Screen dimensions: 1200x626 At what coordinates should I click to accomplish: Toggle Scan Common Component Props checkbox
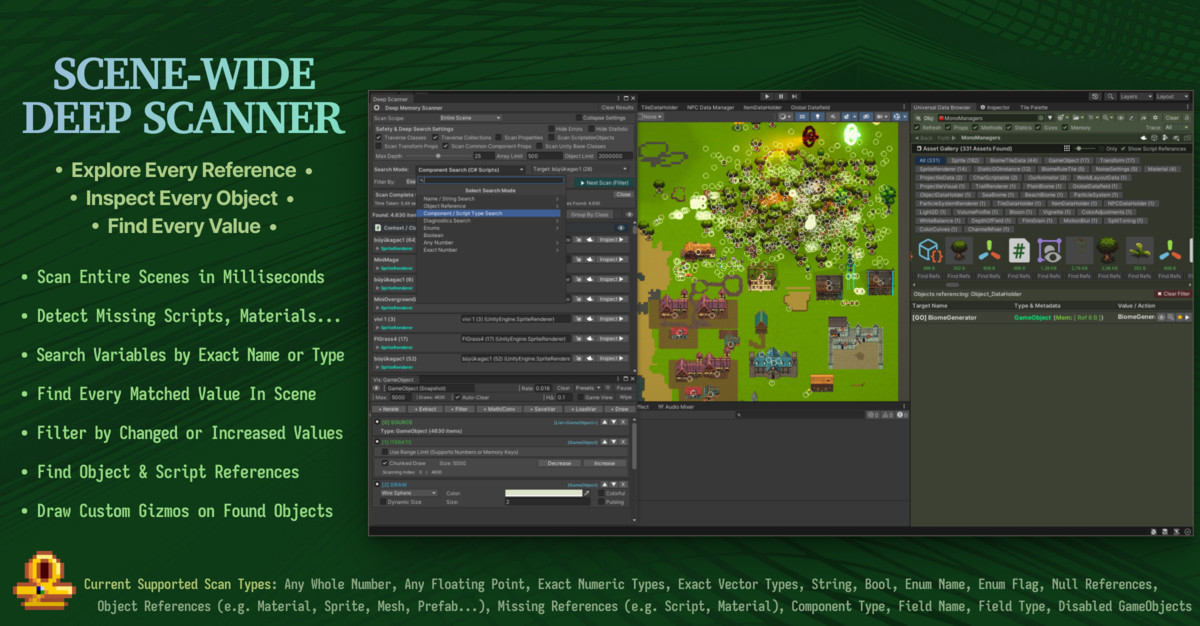click(x=445, y=146)
